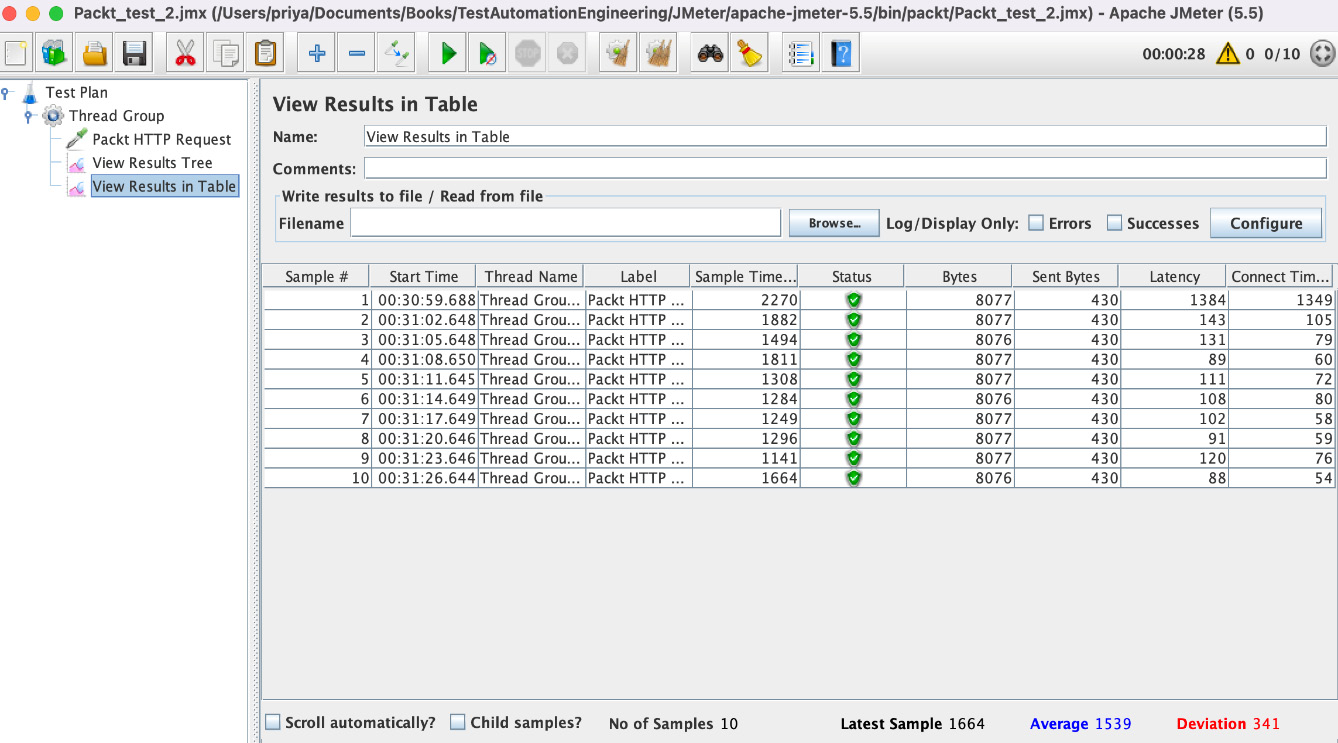Click the Stop test icon

527,53
